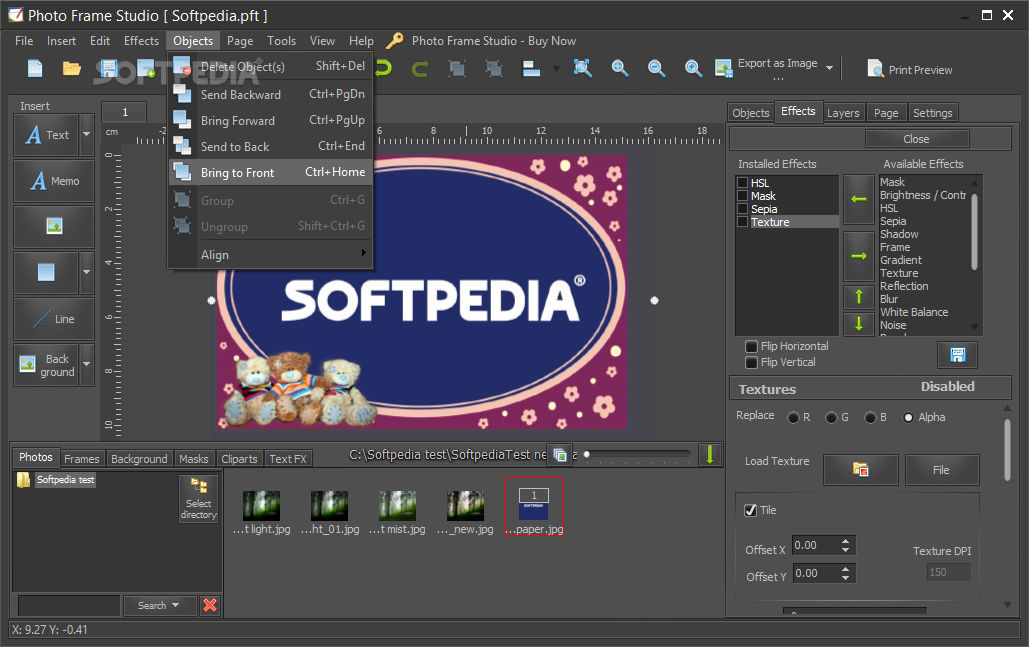Enable the Flip Horizontal checkbox
Image resolution: width=1029 pixels, height=647 pixels.
pyautogui.click(x=751, y=346)
